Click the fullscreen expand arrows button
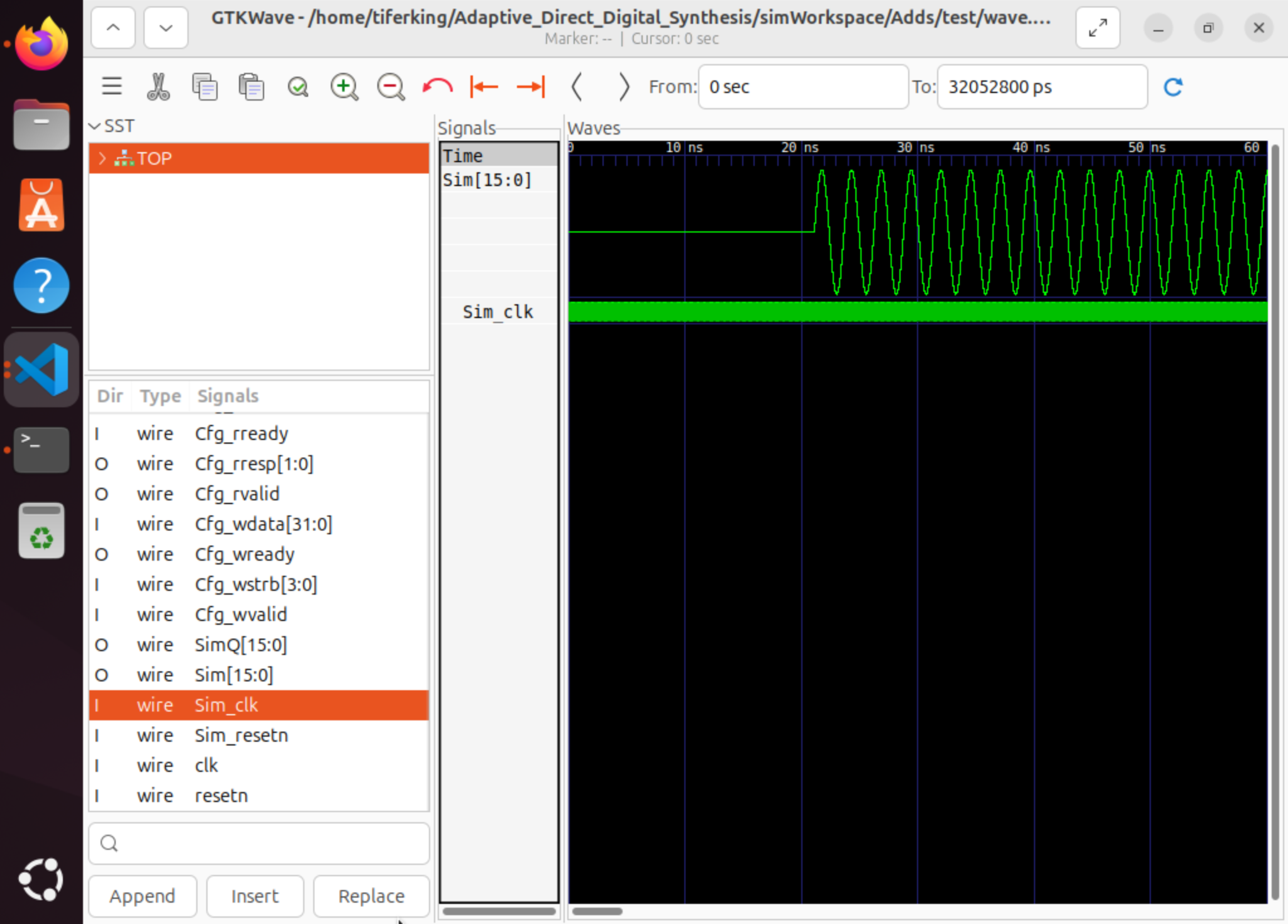The image size is (1288, 924). pyautogui.click(x=1098, y=28)
